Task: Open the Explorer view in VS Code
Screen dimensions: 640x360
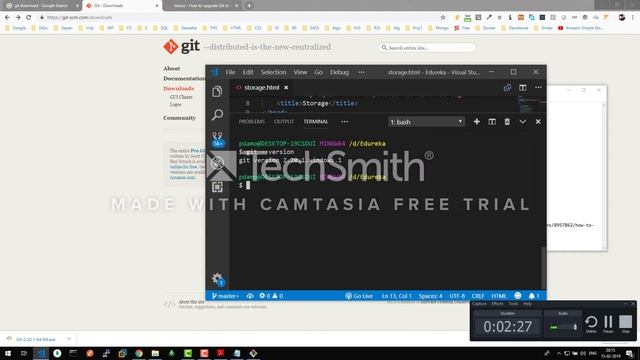Action: 217,91
